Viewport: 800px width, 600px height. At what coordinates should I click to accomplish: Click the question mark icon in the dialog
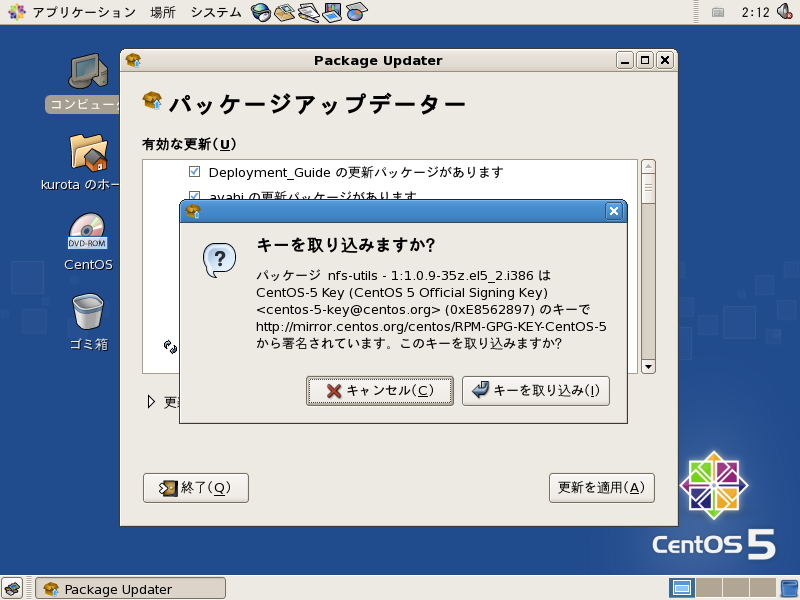219,260
